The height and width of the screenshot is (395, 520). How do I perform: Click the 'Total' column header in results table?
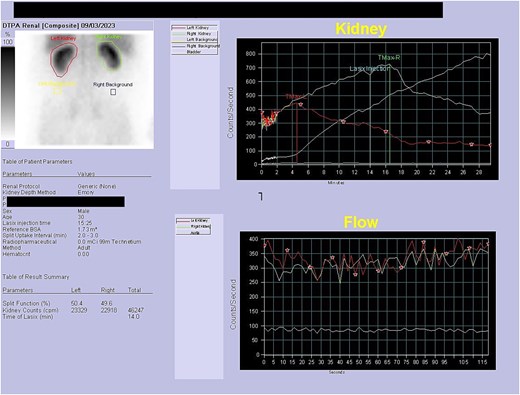[x=134, y=290]
